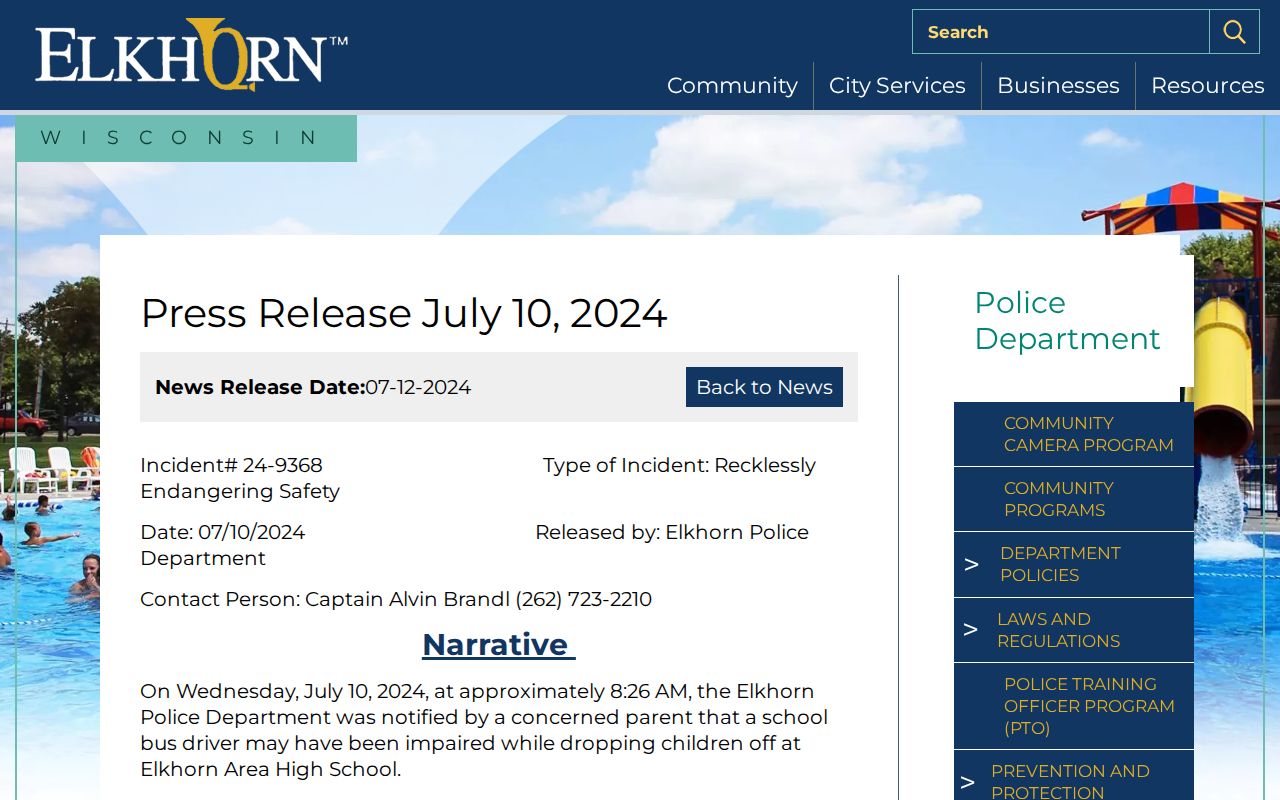The width and height of the screenshot is (1280, 800).
Task: Click the WISCONSIN banner label
Action: [x=186, y=138]
